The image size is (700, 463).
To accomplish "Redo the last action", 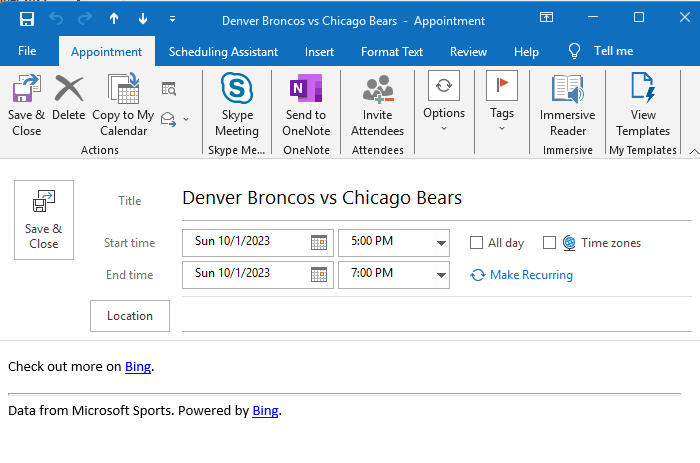I will [x=85, y=19].
